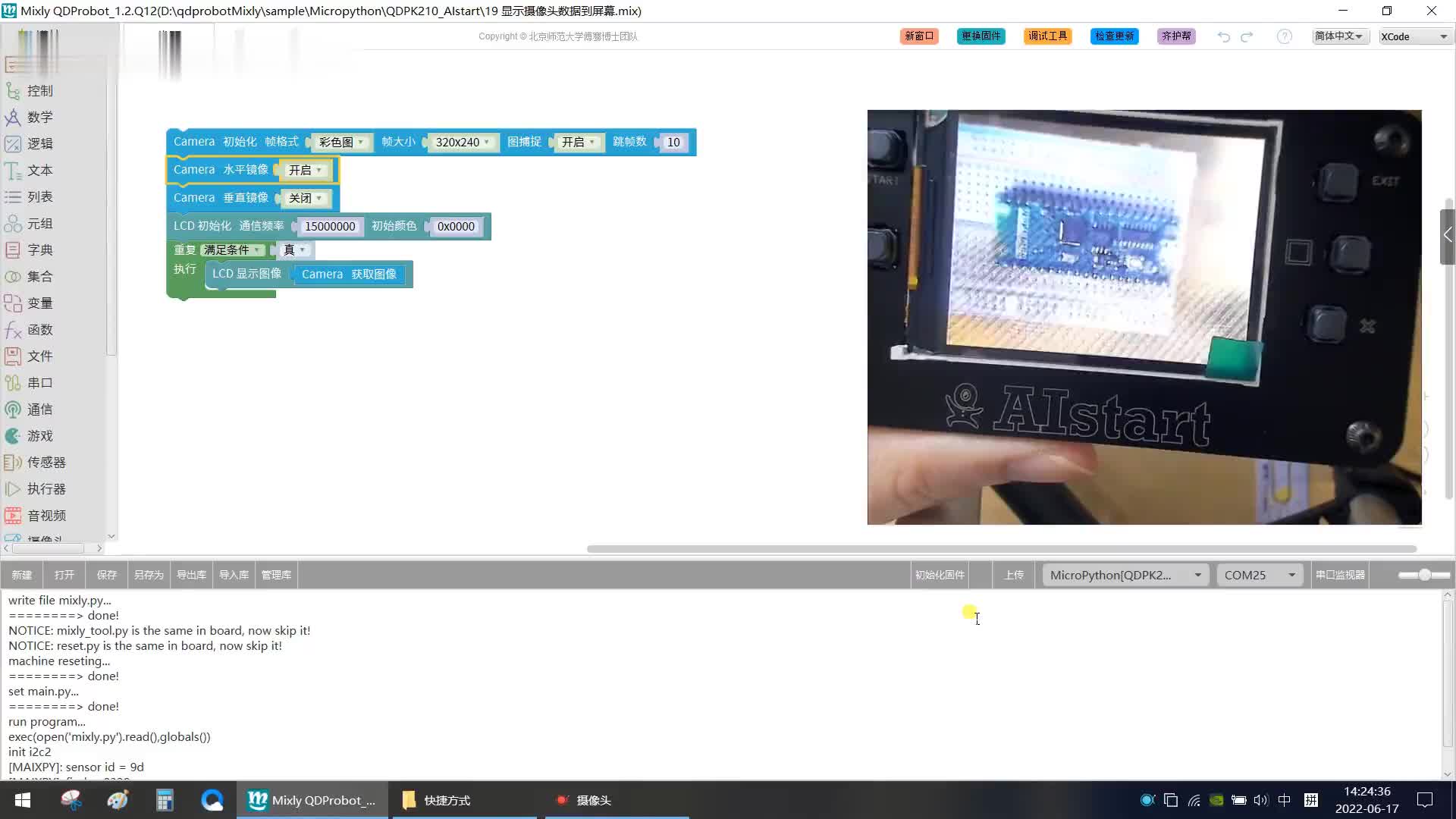Click 管理库 in bottom toolbar

[x=277, y=576]
